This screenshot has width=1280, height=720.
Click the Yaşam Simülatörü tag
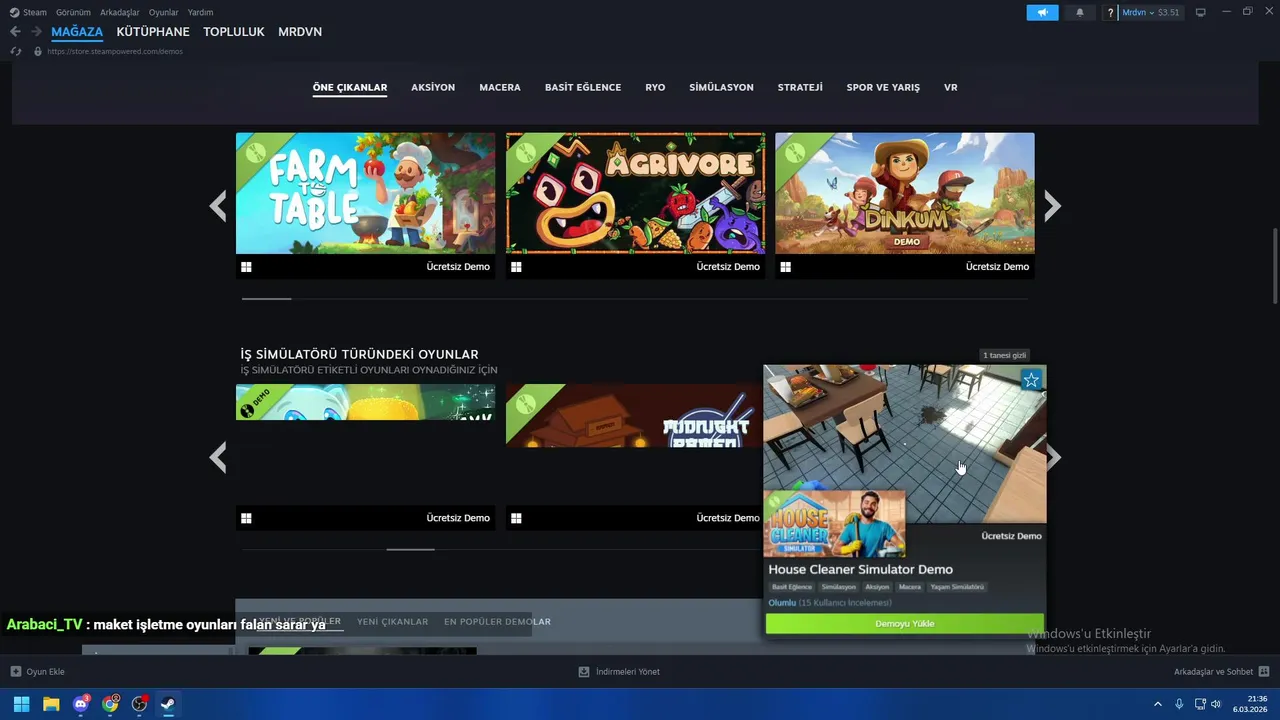[x=957, y=587]
